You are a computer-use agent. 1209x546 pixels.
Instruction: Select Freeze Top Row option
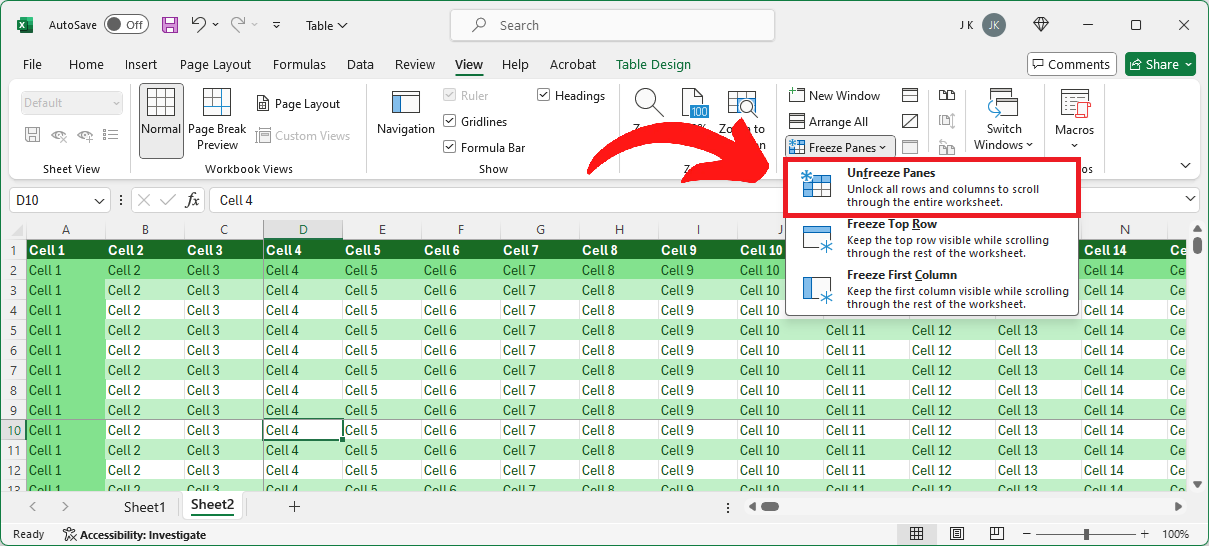tap(932, 238)
